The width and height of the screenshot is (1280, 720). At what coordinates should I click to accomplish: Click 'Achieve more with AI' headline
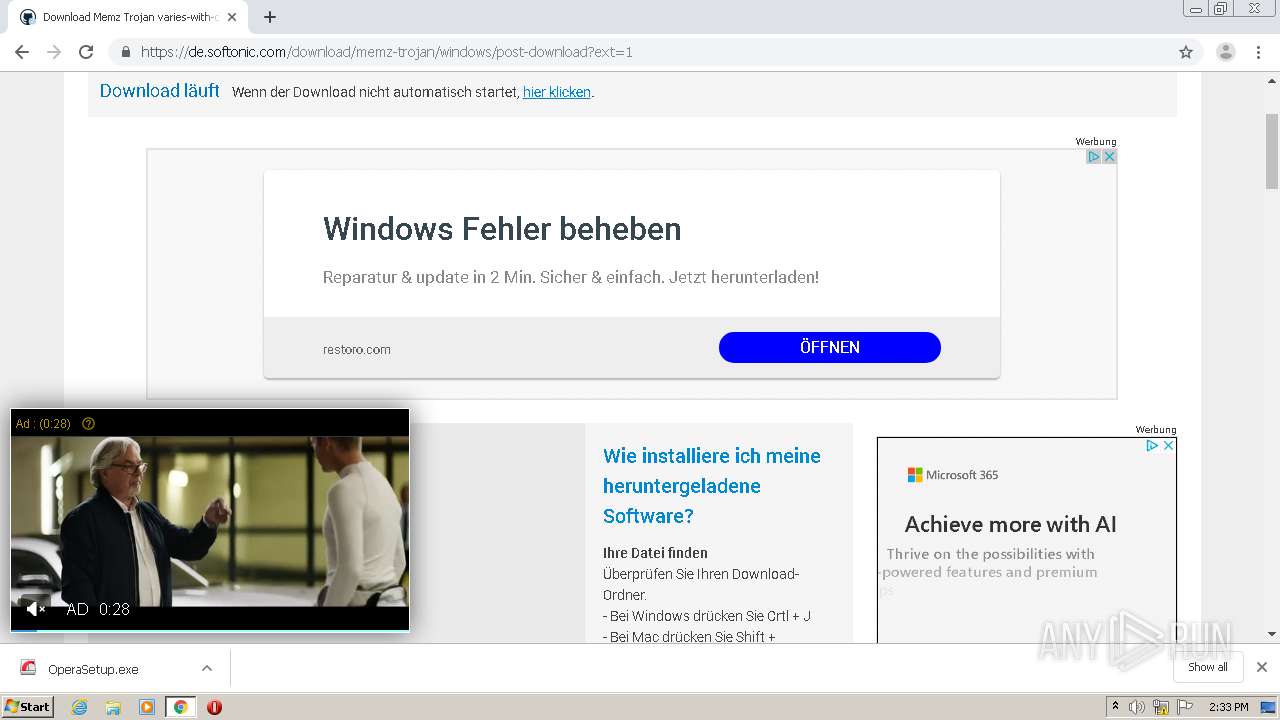click(x=1010, y=524)
